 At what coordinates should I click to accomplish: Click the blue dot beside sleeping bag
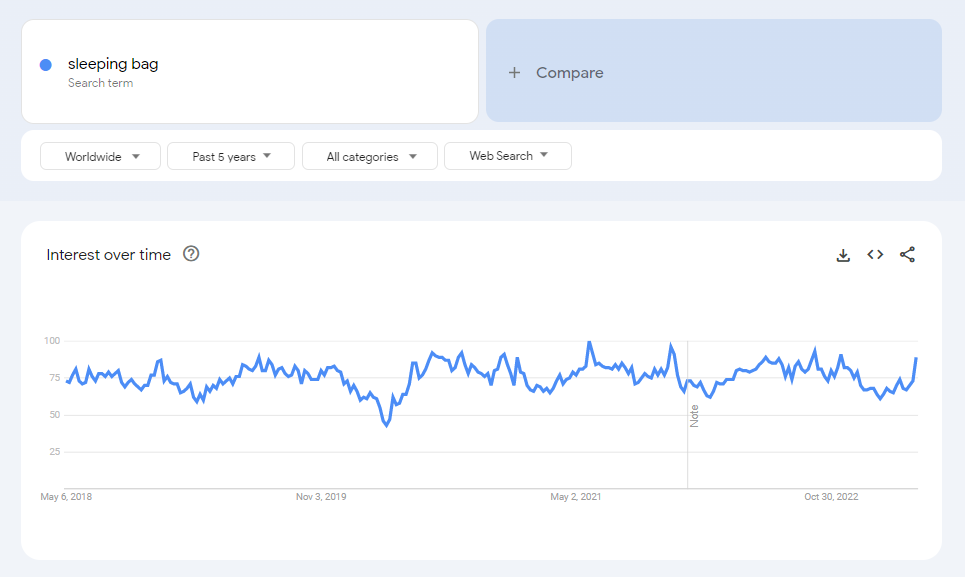pos(45,63)
